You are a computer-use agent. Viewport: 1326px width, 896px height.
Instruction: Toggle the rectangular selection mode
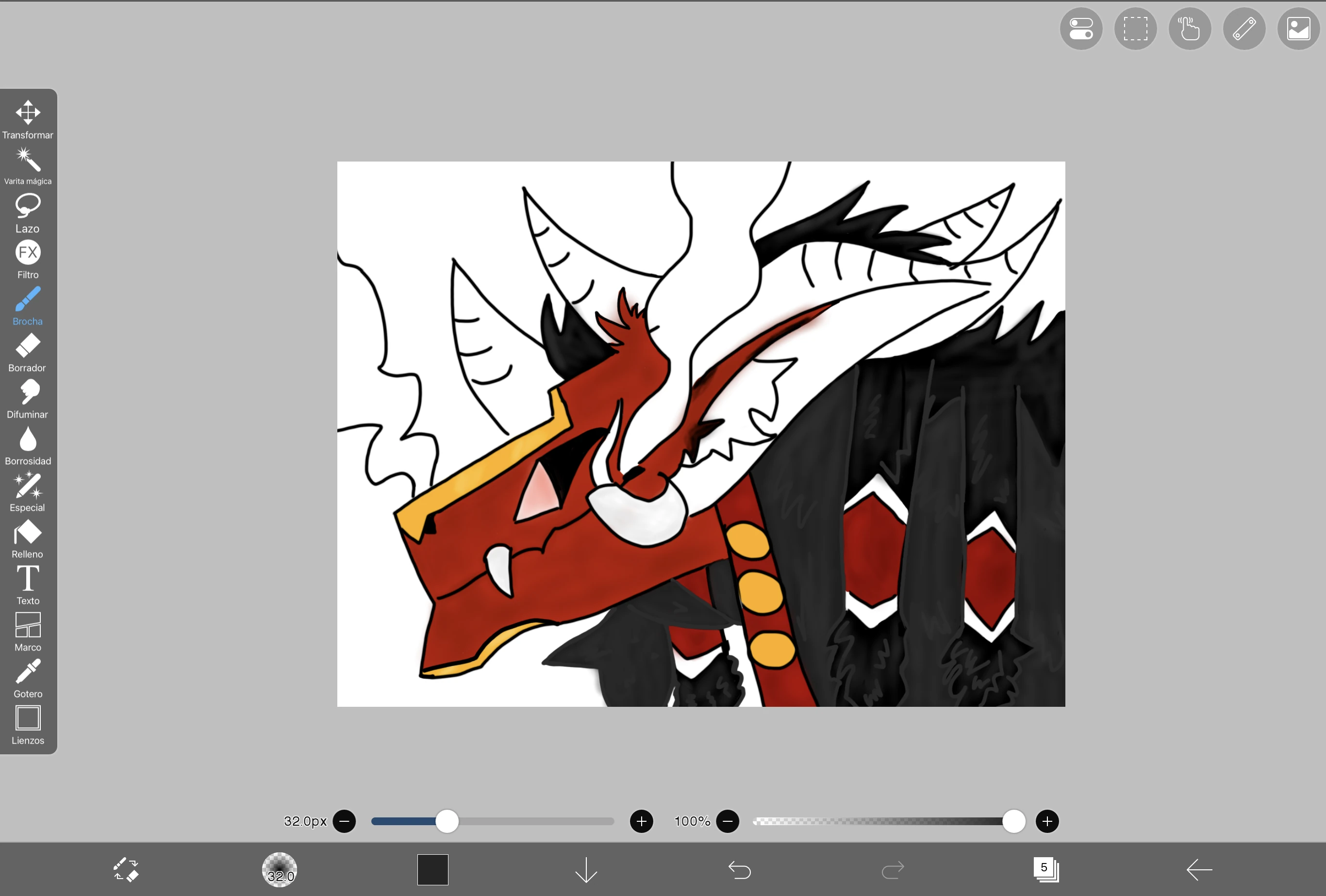point(1134,28)
